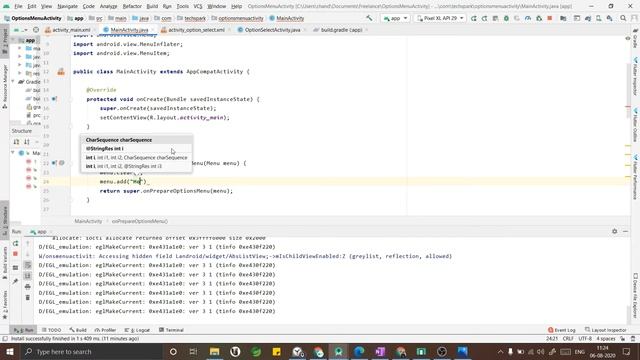Open the Logcat tool window tab
Image resolution: width=640 pixels, height=360 pixels.
point(137,330)
